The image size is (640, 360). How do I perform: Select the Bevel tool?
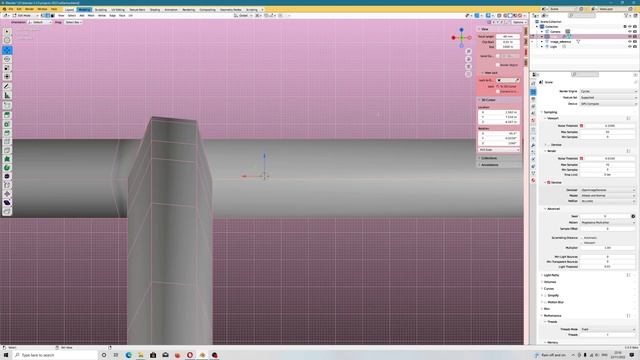click(7, 133)
